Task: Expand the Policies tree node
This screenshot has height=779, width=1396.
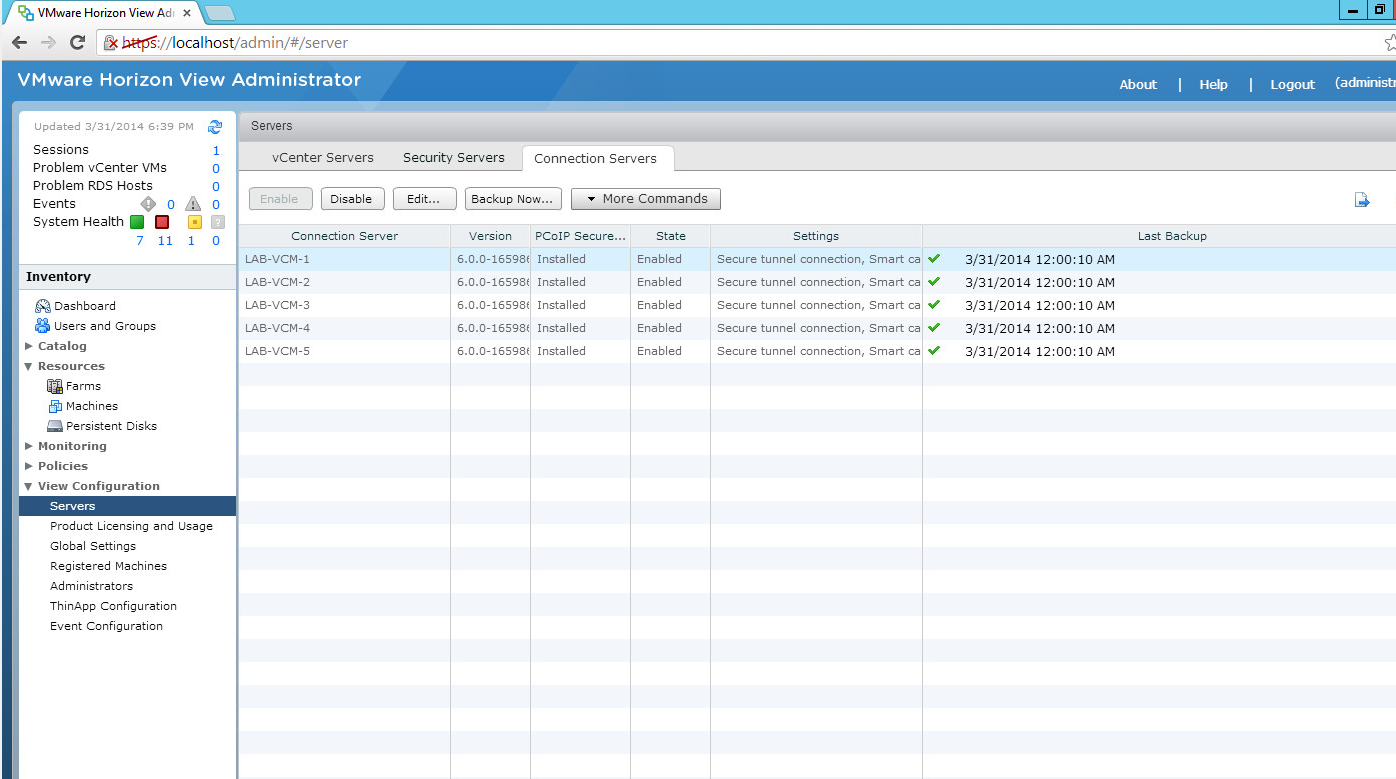Action: [29, 466]
